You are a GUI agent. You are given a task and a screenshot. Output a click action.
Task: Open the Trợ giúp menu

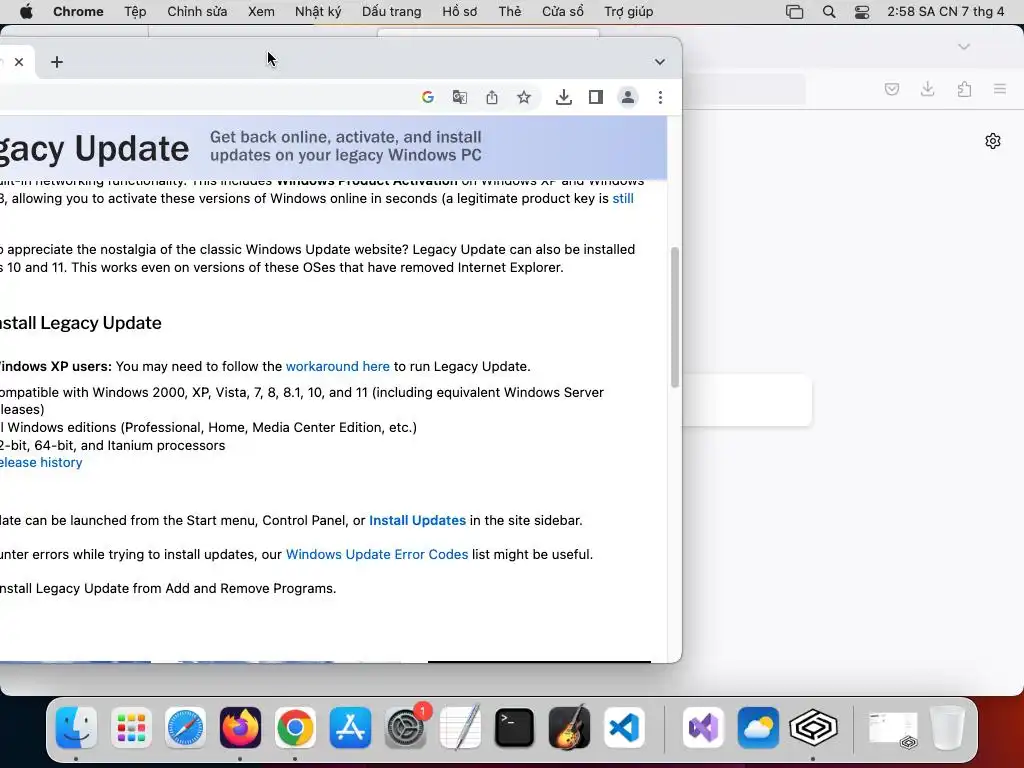coord(629,12)
